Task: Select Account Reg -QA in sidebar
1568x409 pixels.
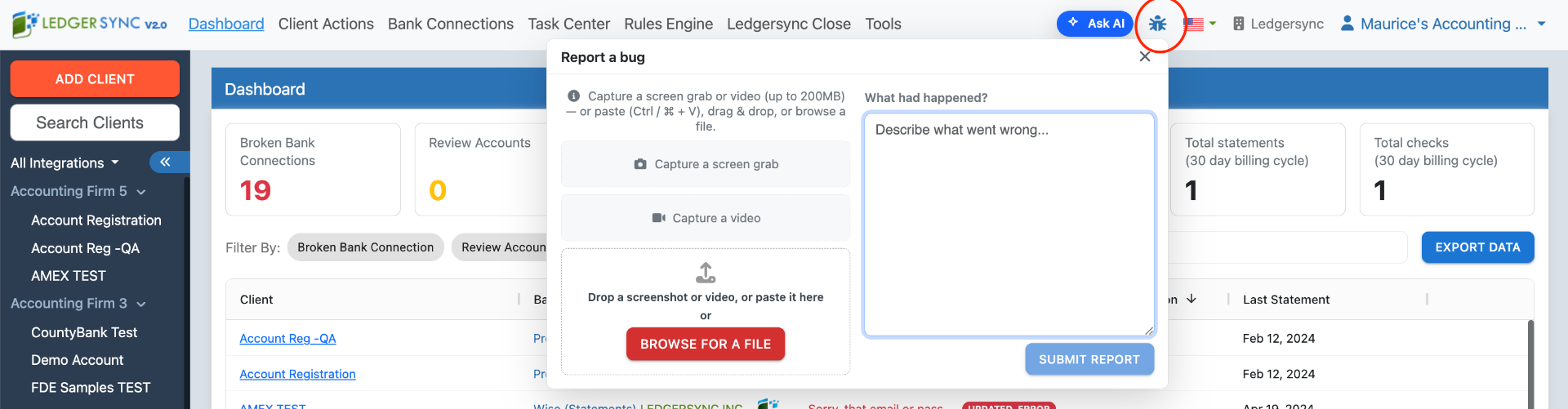Action: (85, 248)
